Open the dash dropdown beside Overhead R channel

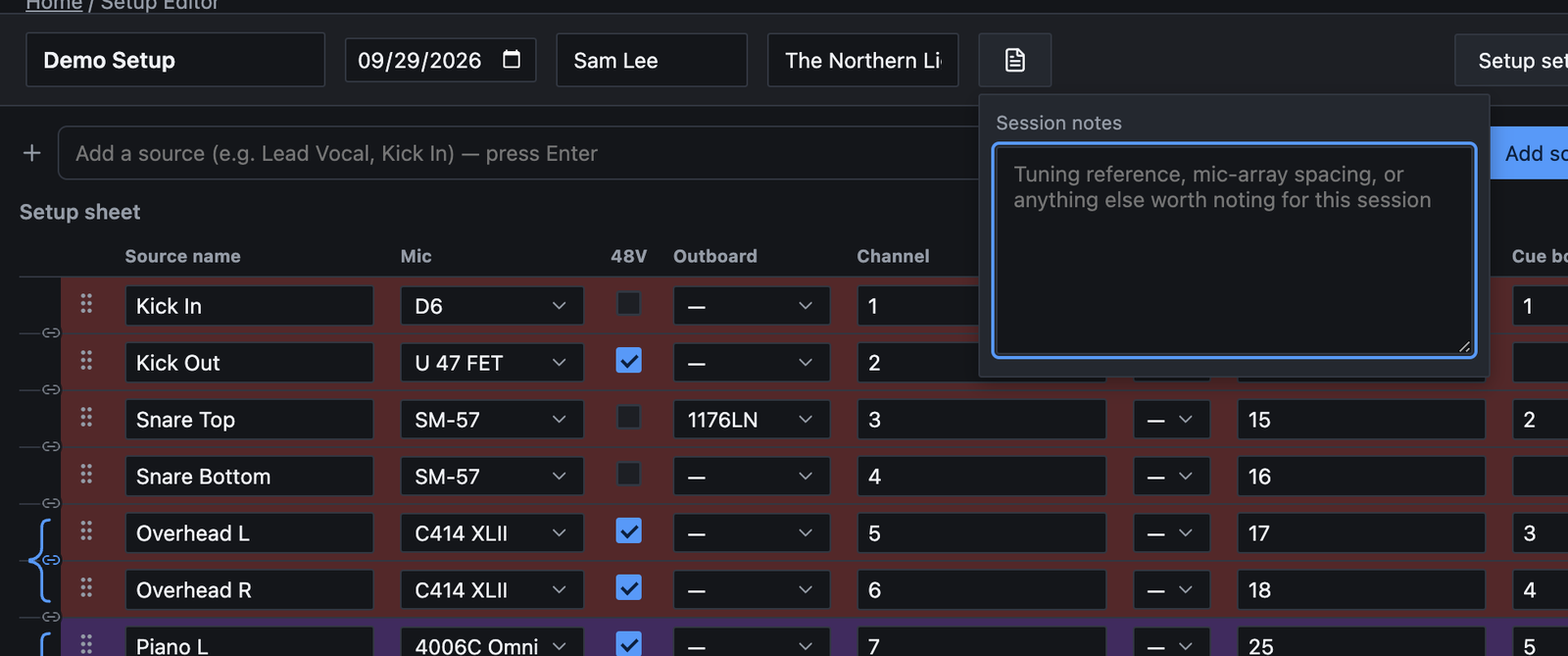coord(1171,590)
